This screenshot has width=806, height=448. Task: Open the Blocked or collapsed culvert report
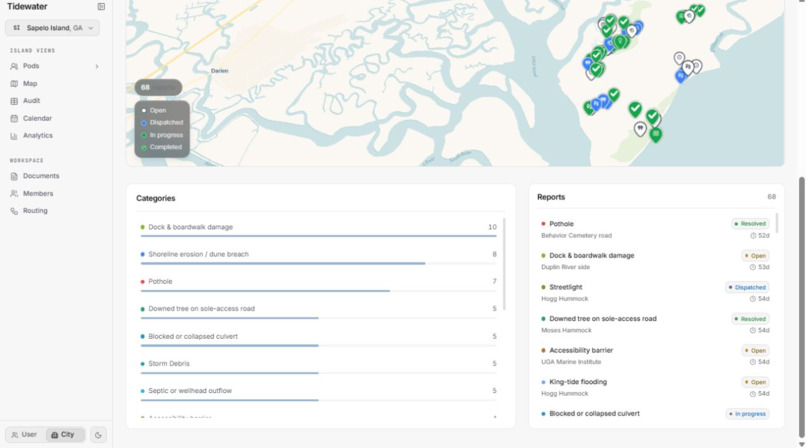(x=655, y=414)
